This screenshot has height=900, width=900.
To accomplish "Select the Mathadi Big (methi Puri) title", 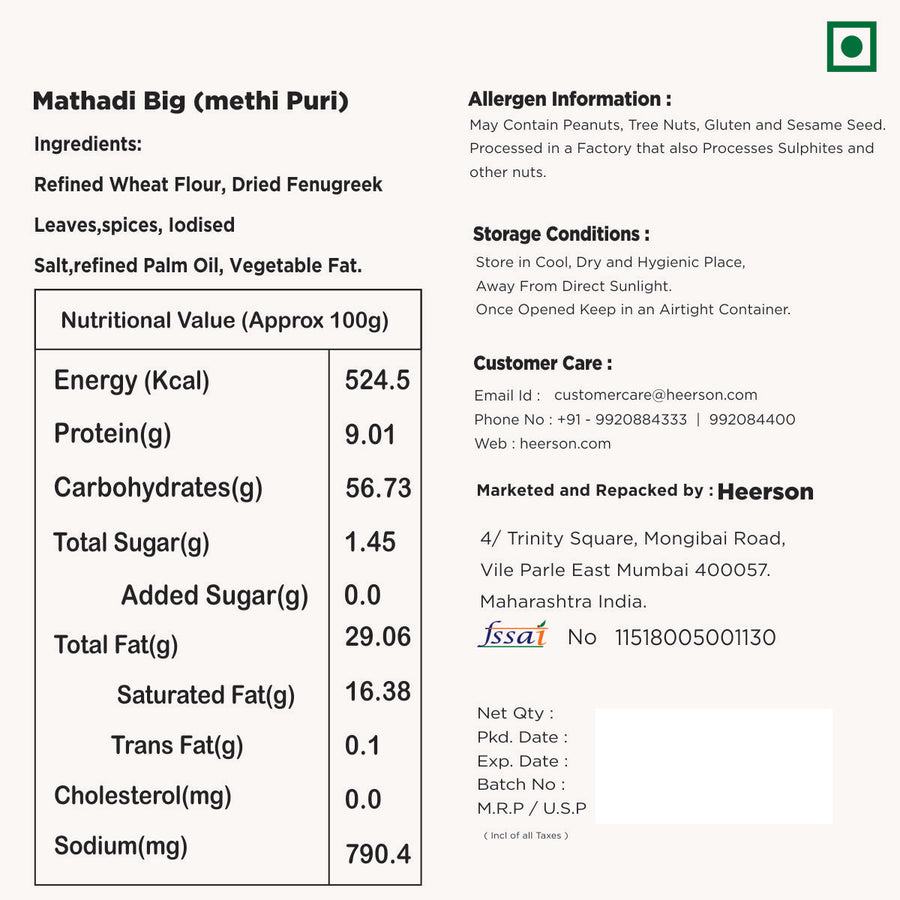I will click(190, 101).
